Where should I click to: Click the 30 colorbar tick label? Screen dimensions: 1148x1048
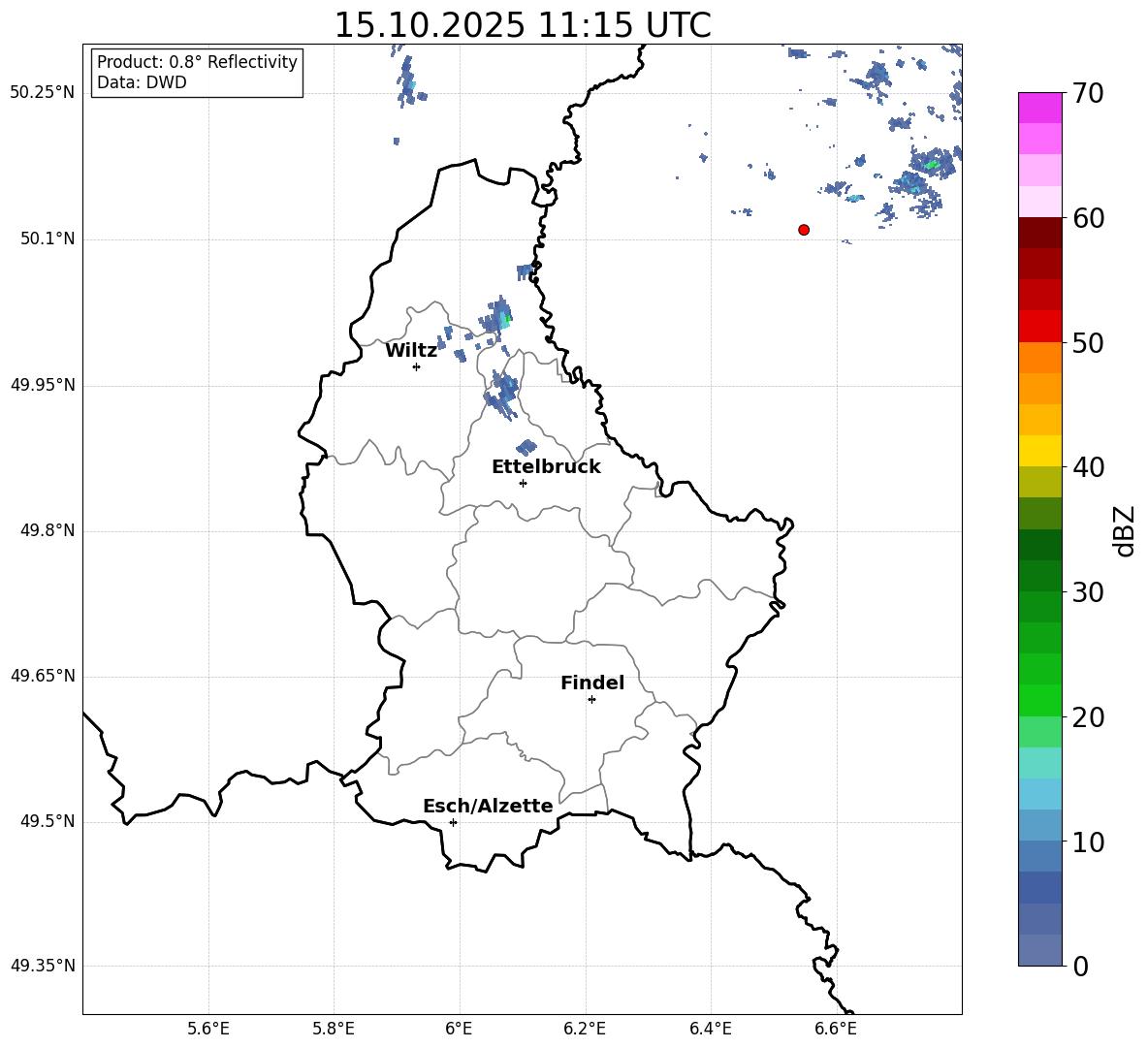[x=1088, y=592]
